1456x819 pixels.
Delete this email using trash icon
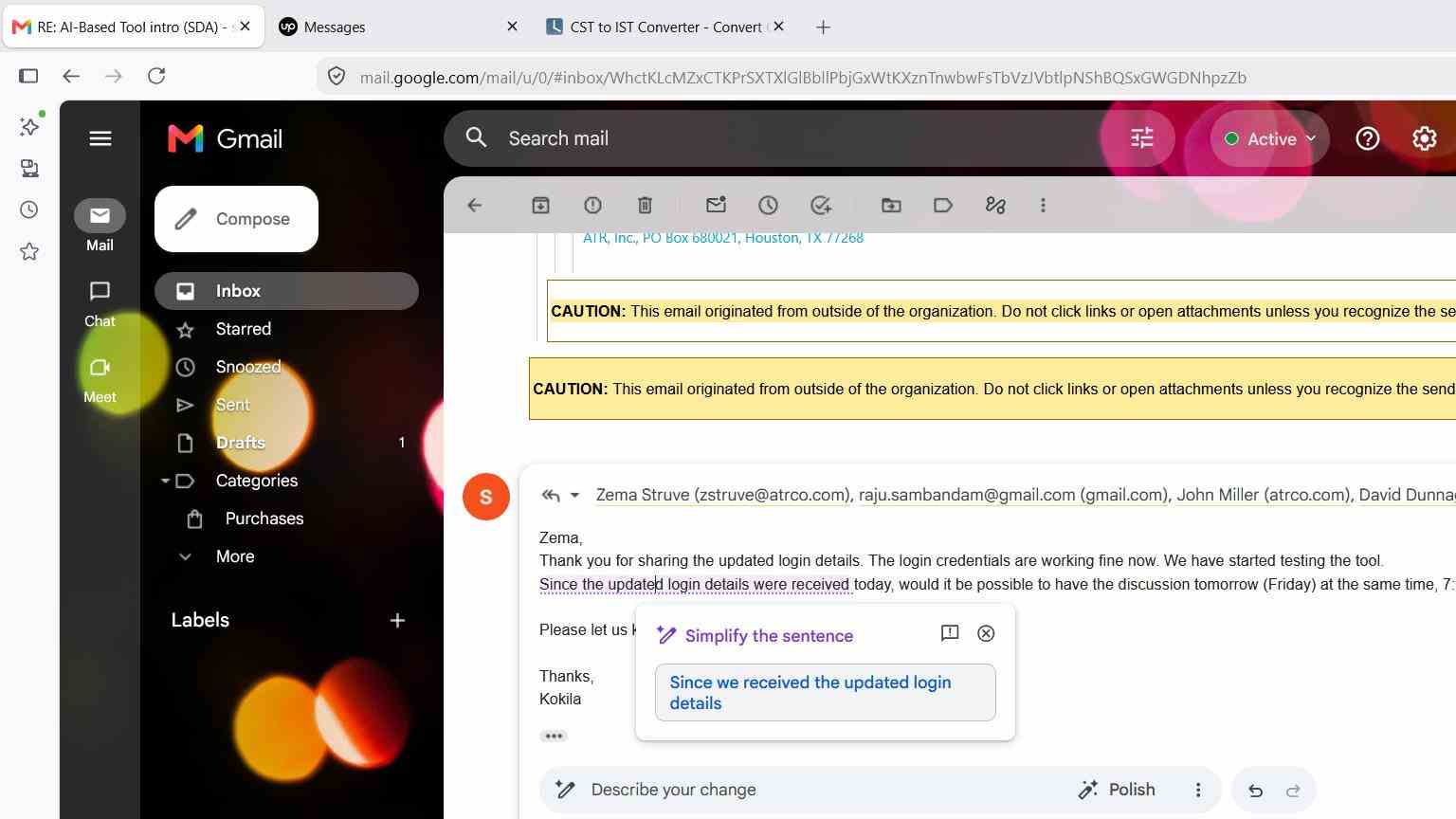[x=645, y=205]
